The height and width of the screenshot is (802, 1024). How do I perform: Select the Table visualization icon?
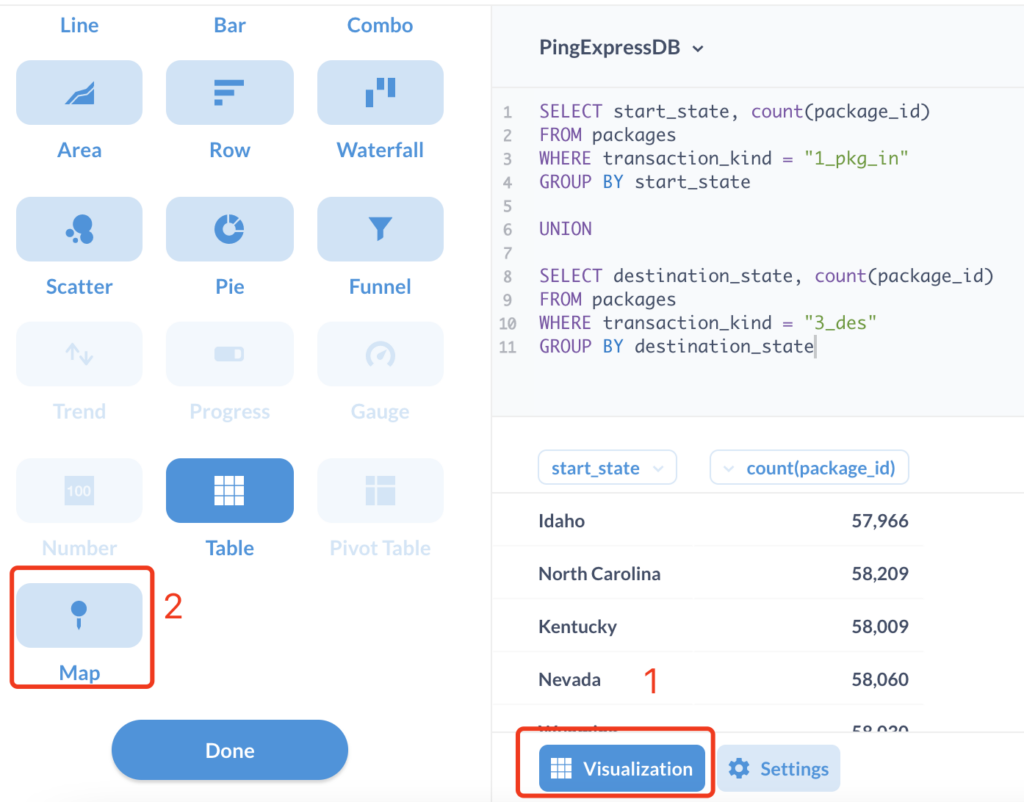click(x=229, y=490)
